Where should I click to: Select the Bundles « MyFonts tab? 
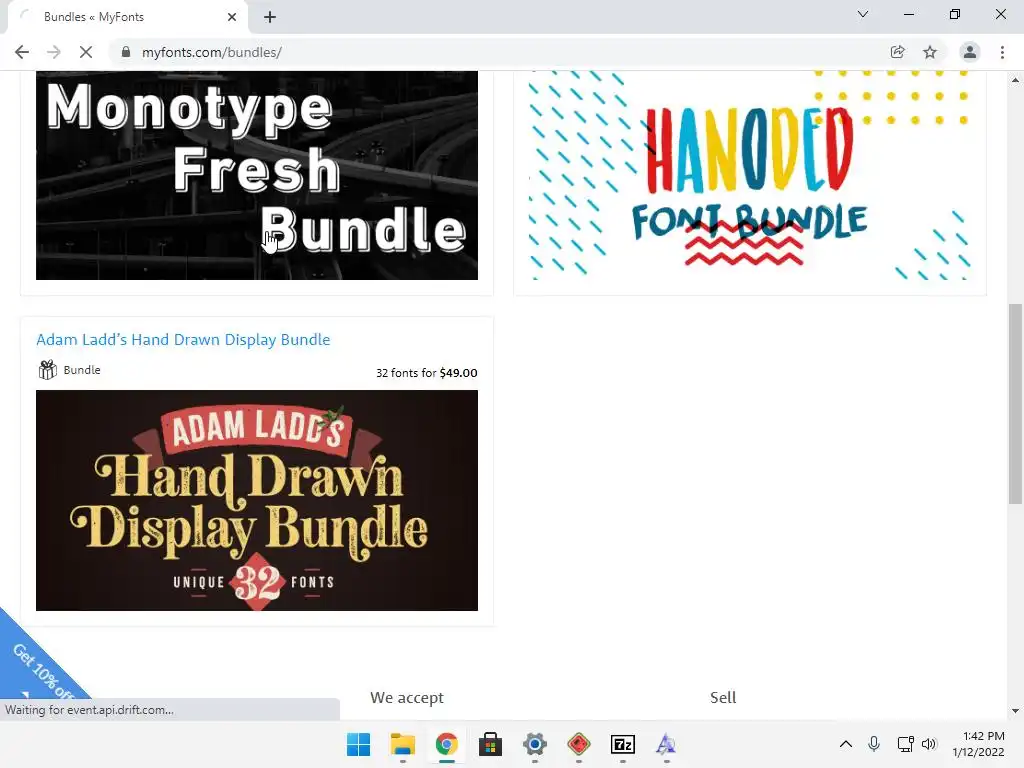(127, 17)
